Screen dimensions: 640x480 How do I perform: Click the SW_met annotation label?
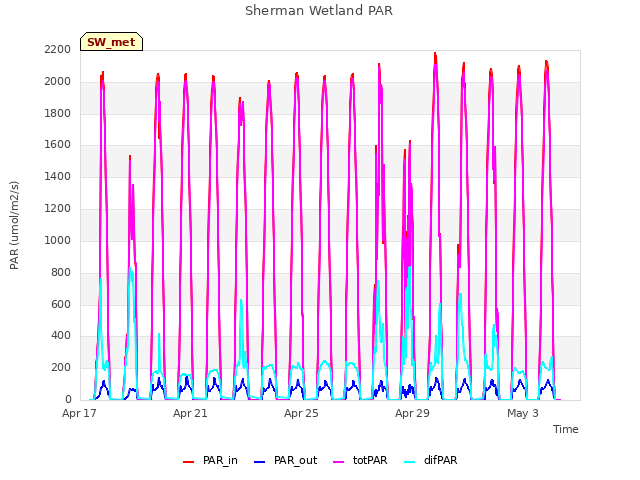pos(111,42)
